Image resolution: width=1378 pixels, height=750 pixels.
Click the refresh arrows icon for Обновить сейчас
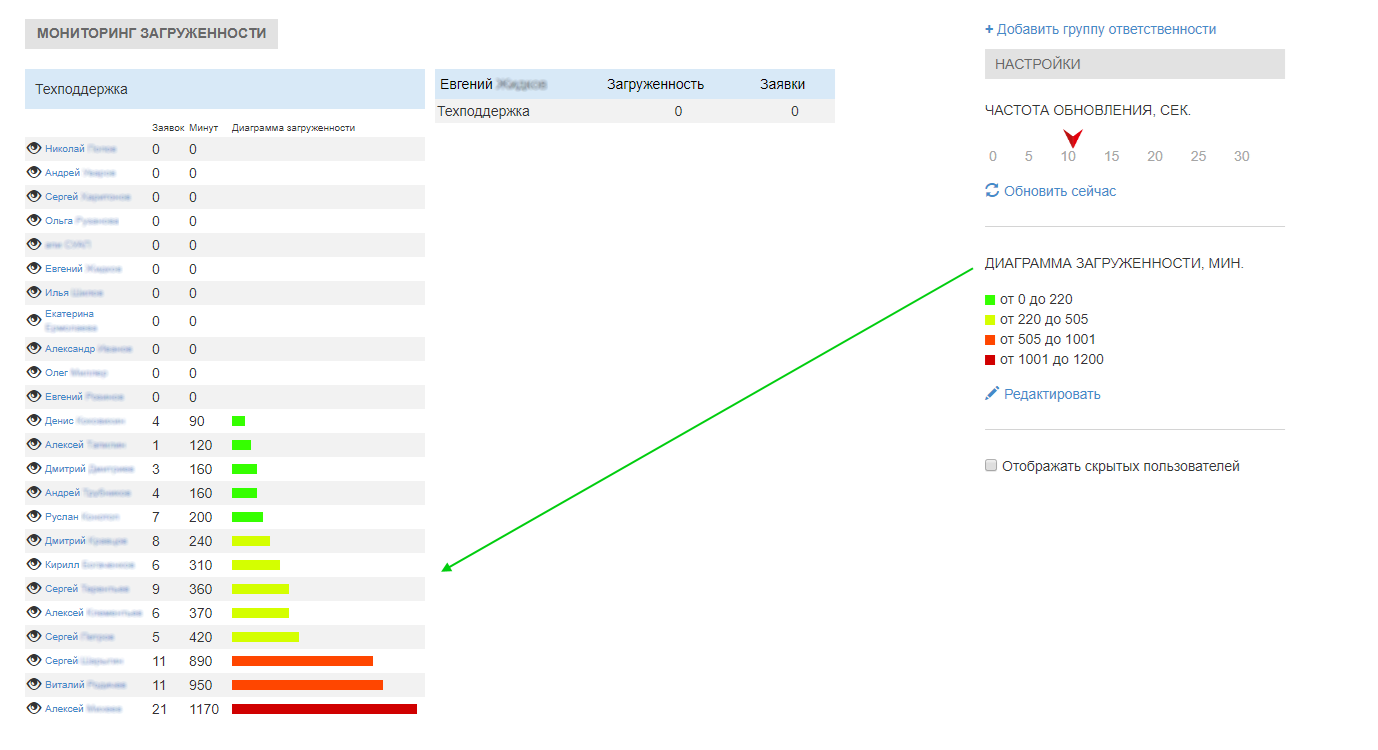(992, 190)
